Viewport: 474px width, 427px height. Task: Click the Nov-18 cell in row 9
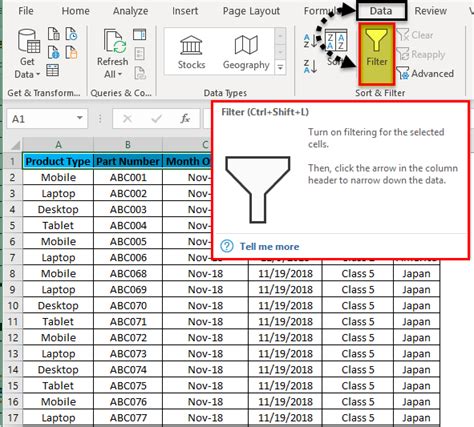point(205,290)
